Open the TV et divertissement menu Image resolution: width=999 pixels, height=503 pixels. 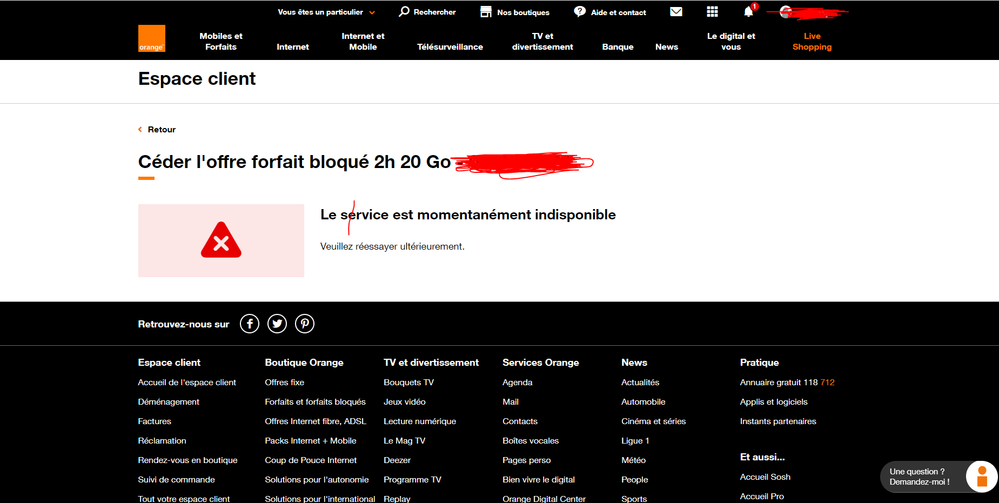[542, 41]
